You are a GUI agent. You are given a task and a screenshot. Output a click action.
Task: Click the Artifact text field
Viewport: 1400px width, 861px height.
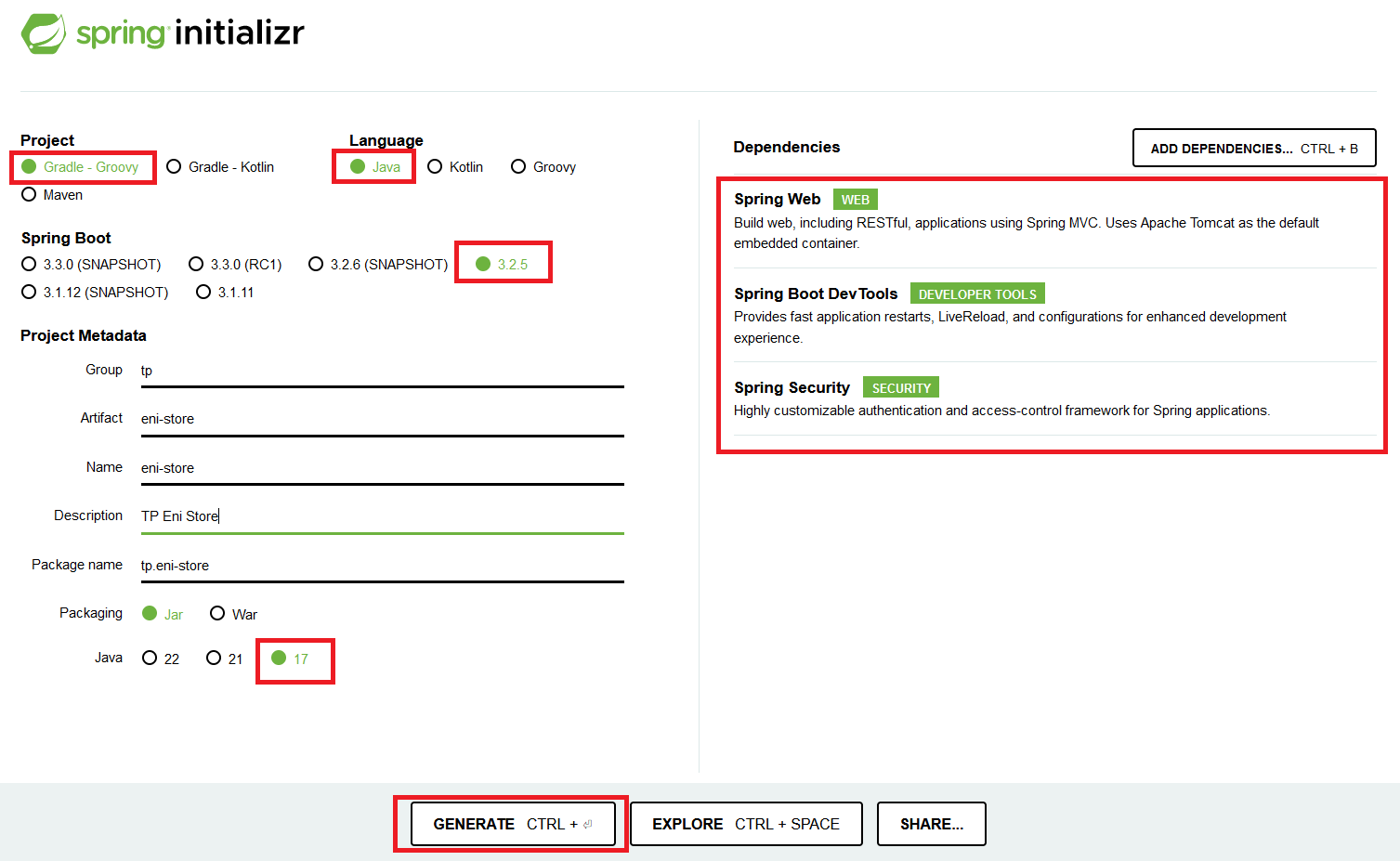pyautogui.click(x=381, y=419)
